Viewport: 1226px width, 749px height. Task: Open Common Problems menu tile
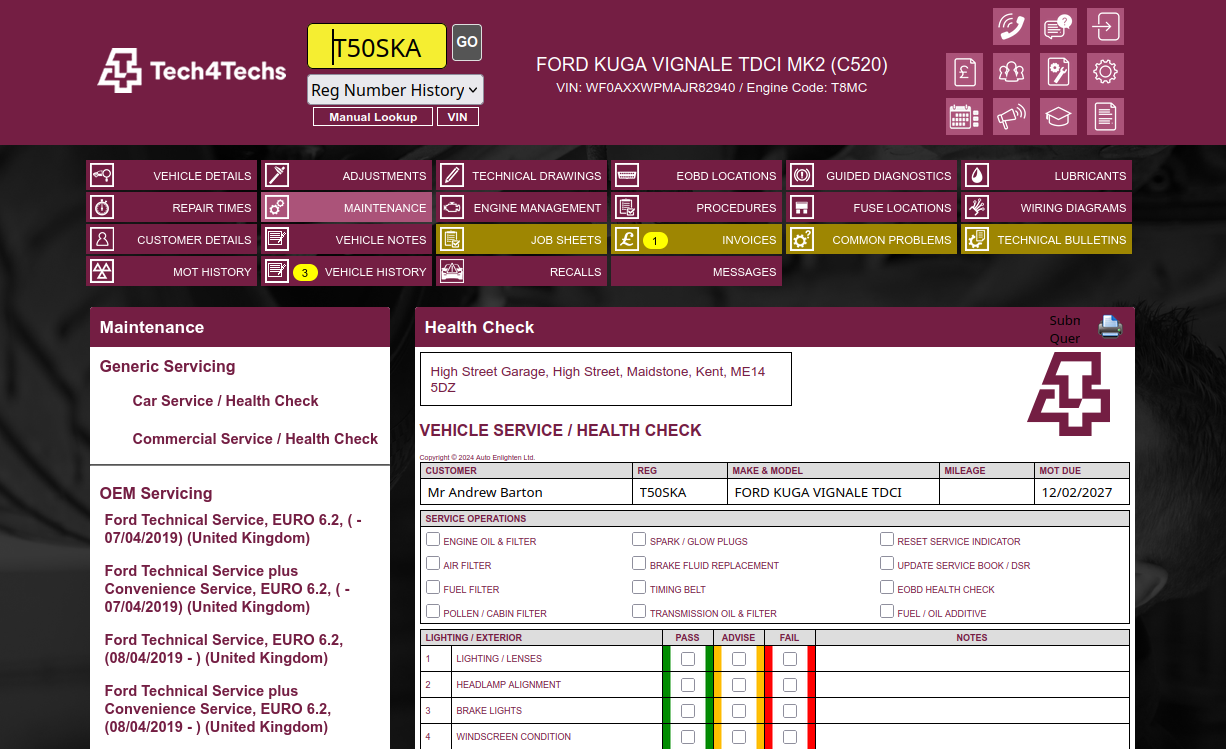click(x=871, y=239)
